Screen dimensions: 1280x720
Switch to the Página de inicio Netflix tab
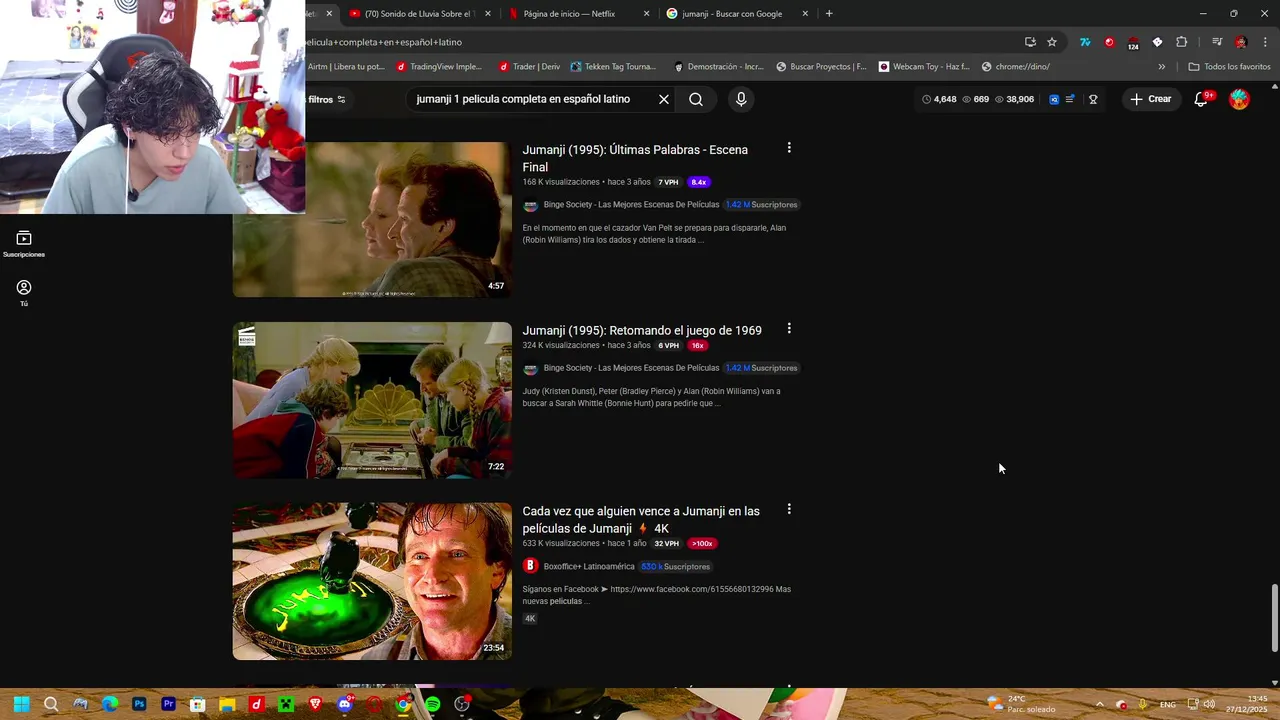578,14
